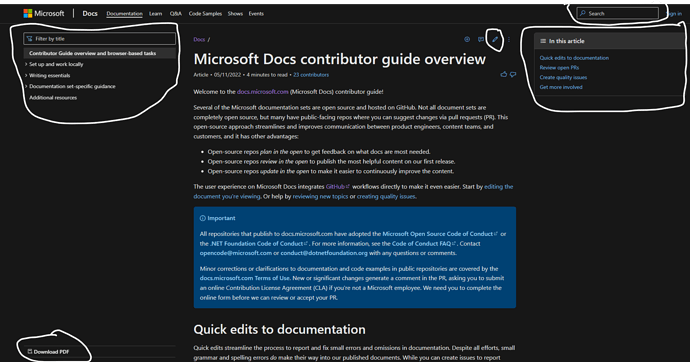Viewport: 690px width, 362px height.
Task: Click the thumbs-down rating icon
Action: coord(513,74)
